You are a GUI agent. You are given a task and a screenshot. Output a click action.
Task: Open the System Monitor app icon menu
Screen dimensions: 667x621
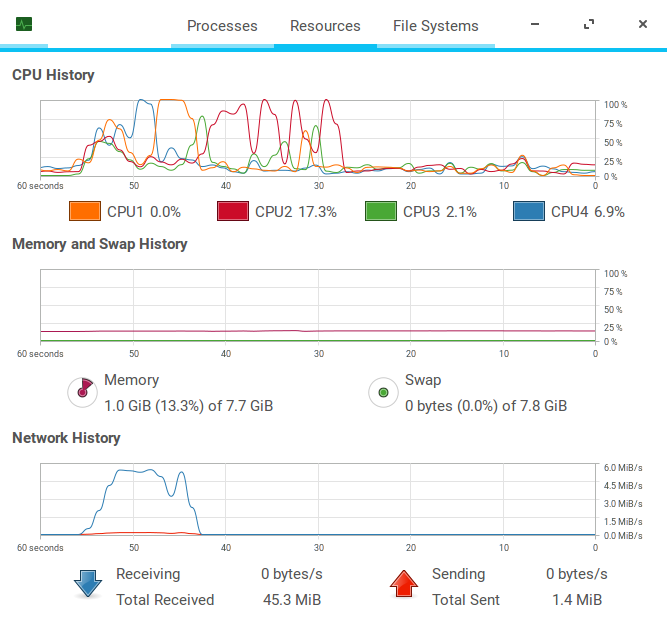pyautogui.click(x=24, y=24)
